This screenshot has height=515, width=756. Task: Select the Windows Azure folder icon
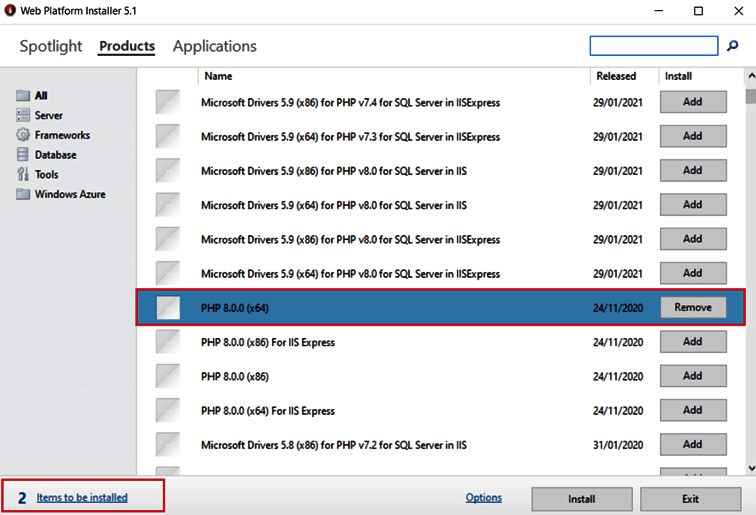pyautogui.click(x=23, y=194)
